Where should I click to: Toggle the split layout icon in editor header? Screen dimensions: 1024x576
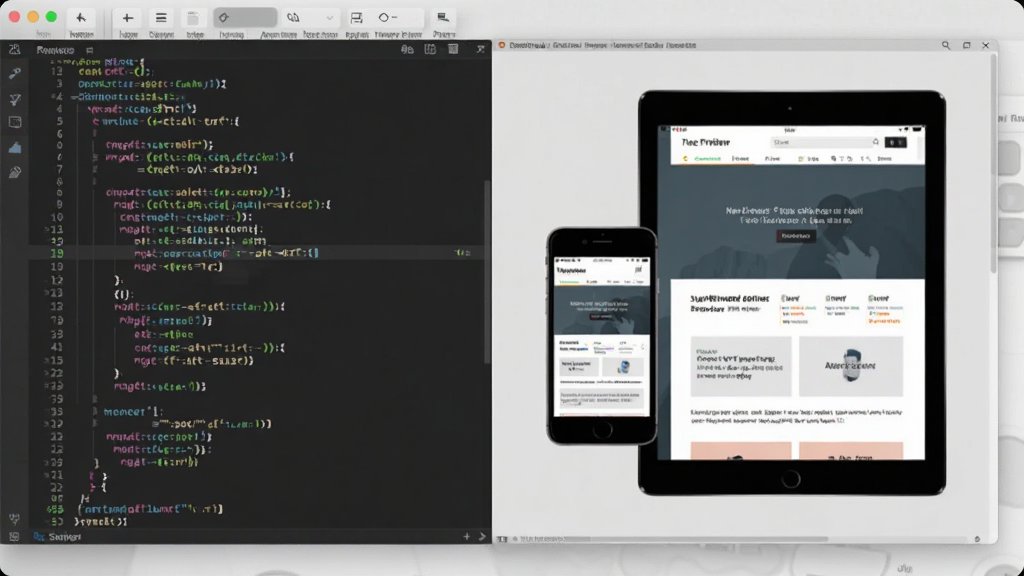430,50
